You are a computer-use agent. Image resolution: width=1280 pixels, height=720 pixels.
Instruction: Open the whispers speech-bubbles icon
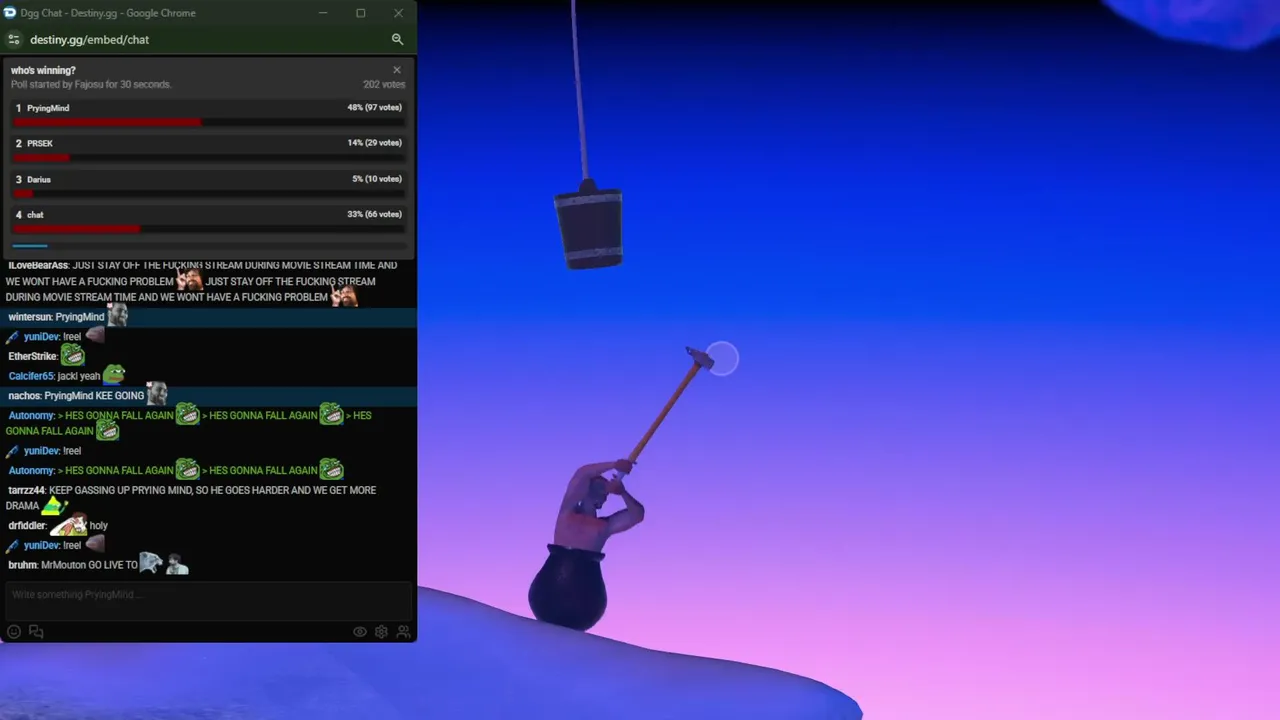(36, 631)
